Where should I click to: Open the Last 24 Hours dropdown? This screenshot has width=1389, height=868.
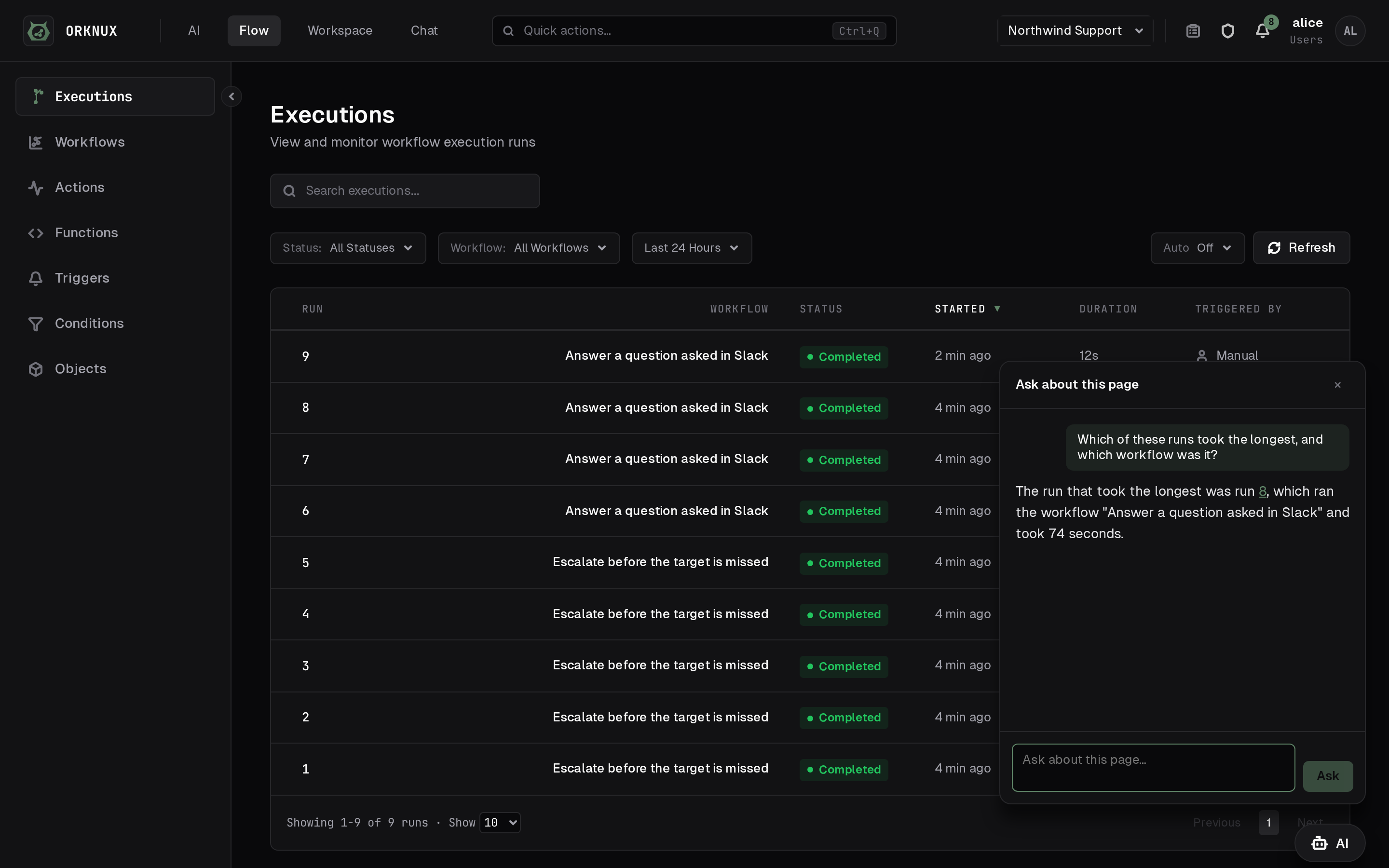pyautogui.click(x=692, y=248)
